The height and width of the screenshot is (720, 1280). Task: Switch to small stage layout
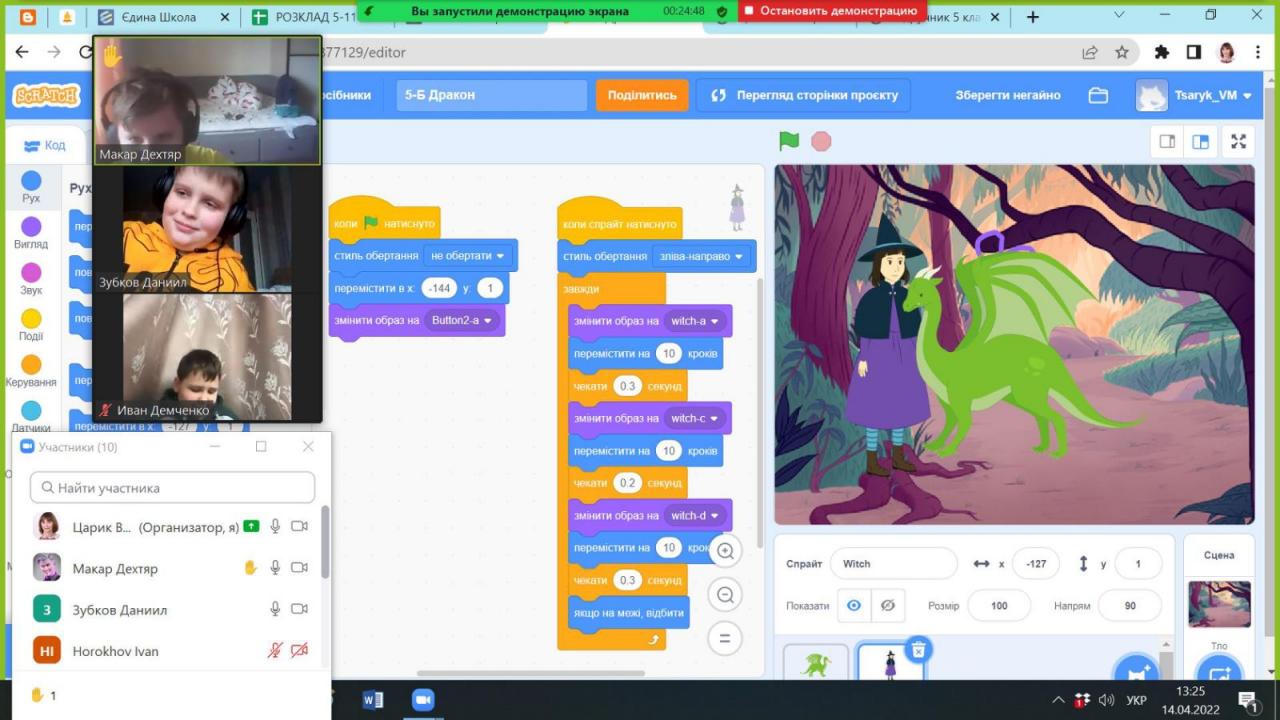[1167, 142]
